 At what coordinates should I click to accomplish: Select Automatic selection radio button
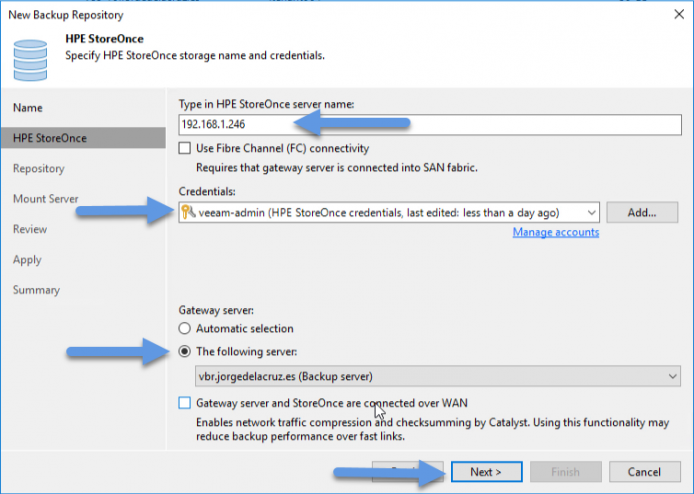[x=185, y=328]
